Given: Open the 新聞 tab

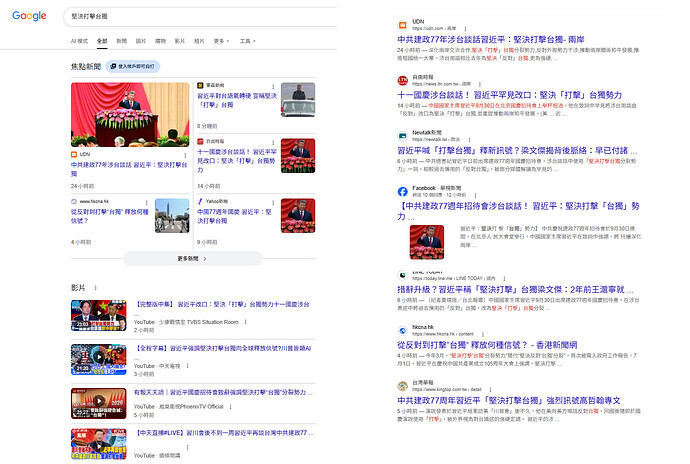Looking at the screenshot, I should pos(121,41).
